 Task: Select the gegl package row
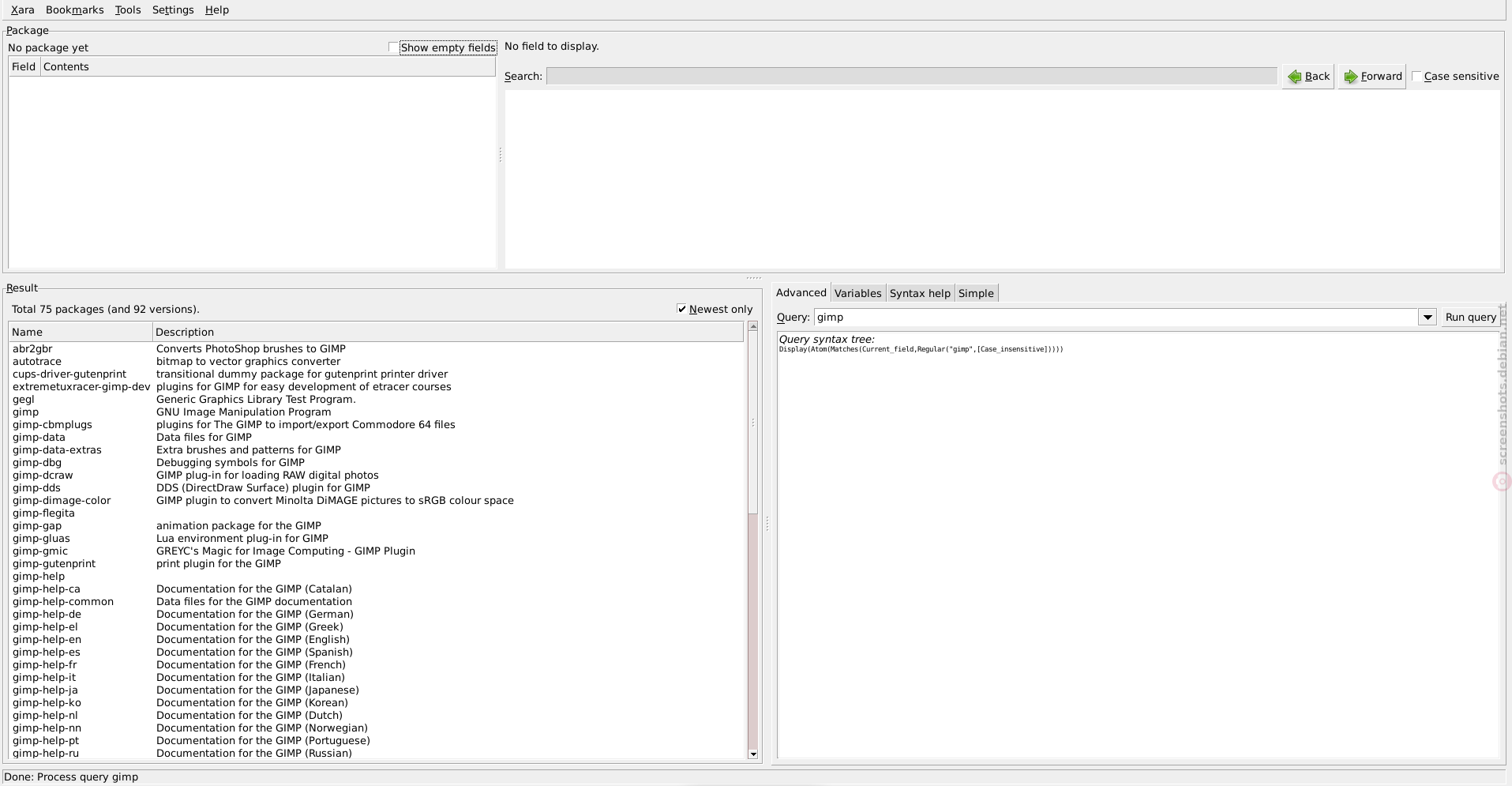pyautogui.click(x=377, y=399)
